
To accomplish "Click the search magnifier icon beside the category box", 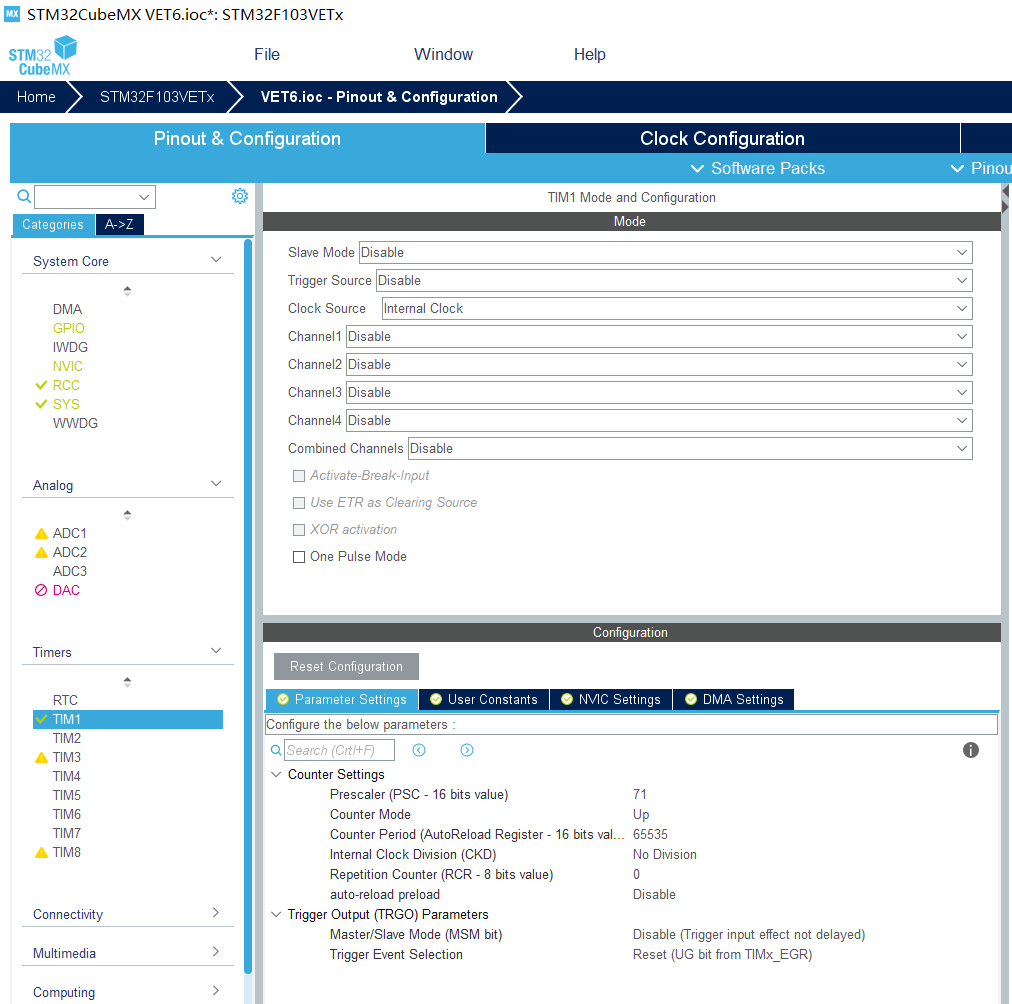I will [x=24, y=196].
